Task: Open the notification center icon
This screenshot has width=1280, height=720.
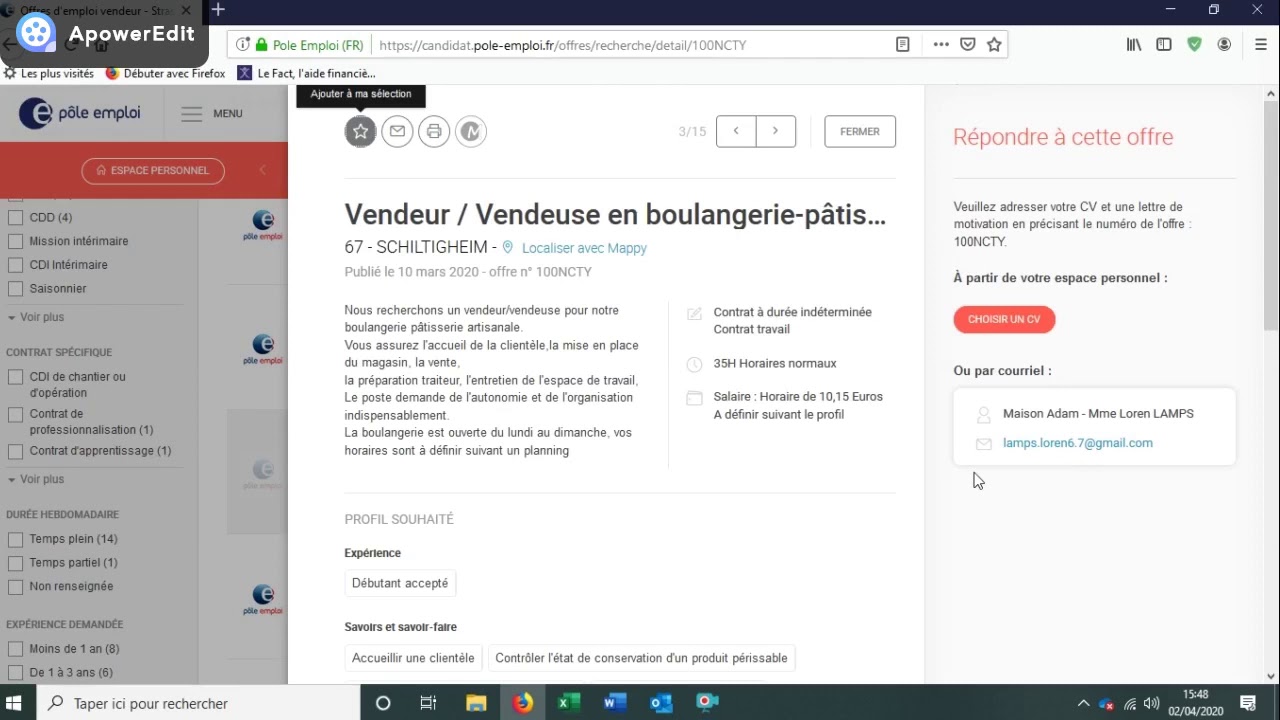Action: pos(1248,703)
